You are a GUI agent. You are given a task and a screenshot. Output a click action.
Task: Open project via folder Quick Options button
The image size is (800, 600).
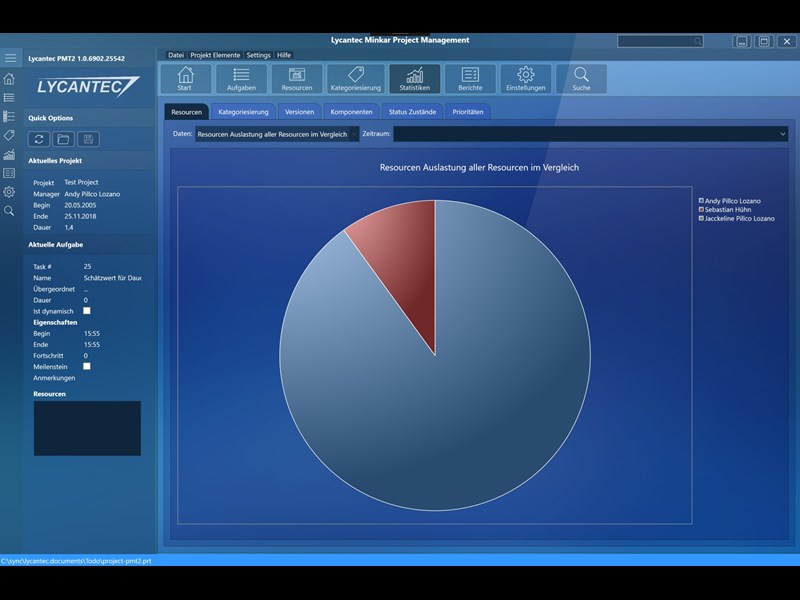pos(63,139)
